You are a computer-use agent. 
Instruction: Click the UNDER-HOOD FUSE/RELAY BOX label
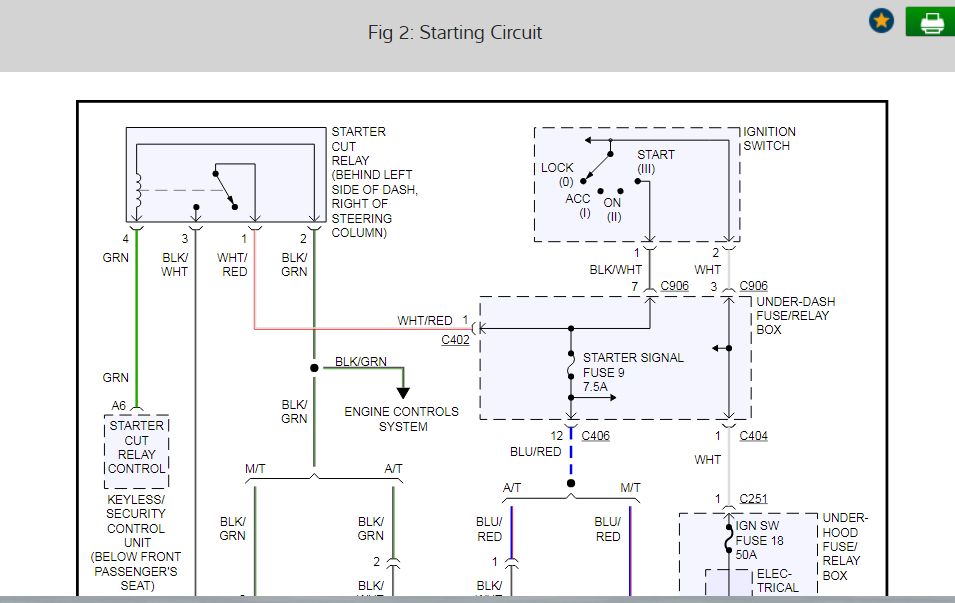tap(845, 546)
